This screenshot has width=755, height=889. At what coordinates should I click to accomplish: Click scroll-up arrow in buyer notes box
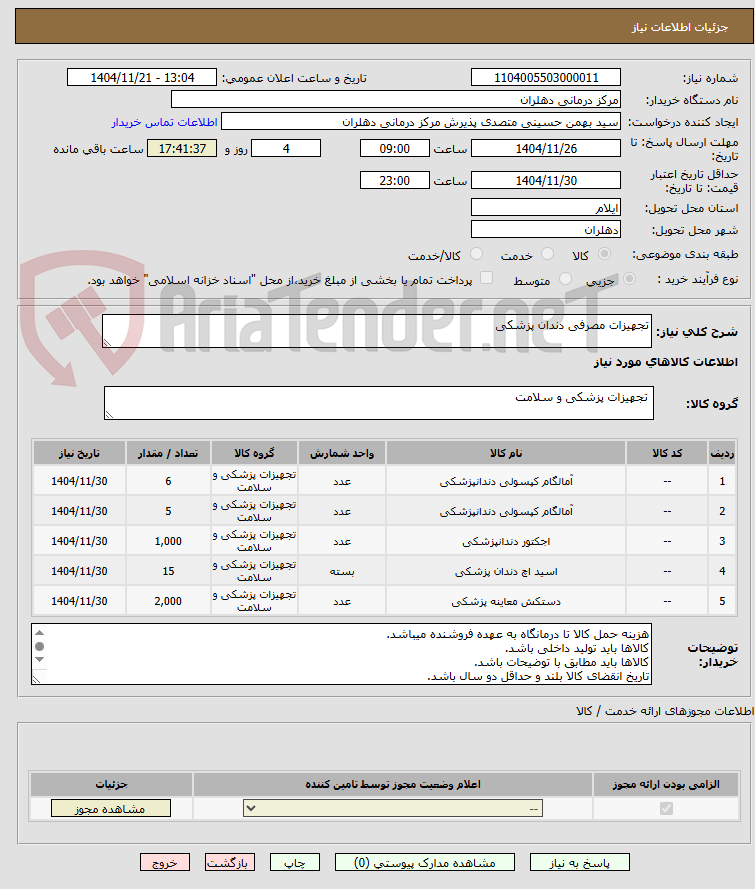[39, 633]
